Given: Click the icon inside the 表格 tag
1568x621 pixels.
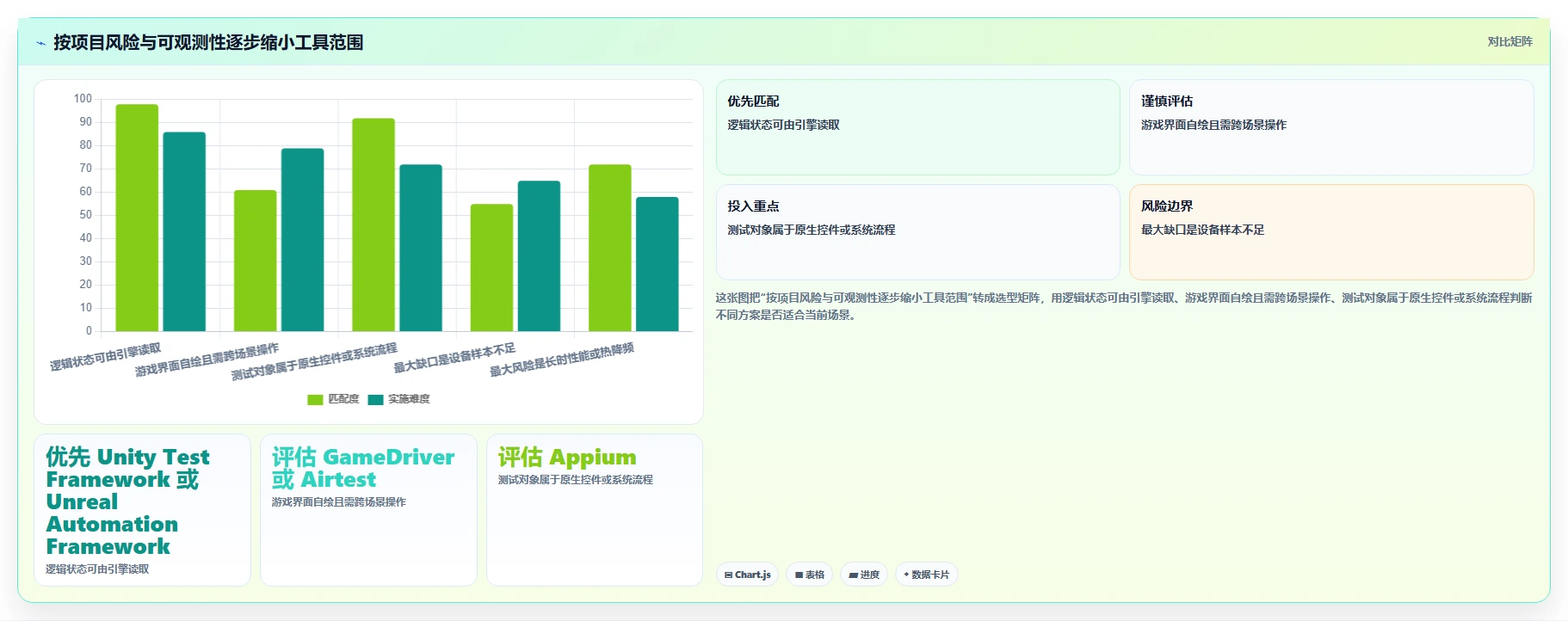Looking at the screenshot, I should click(x=799, y=575).
